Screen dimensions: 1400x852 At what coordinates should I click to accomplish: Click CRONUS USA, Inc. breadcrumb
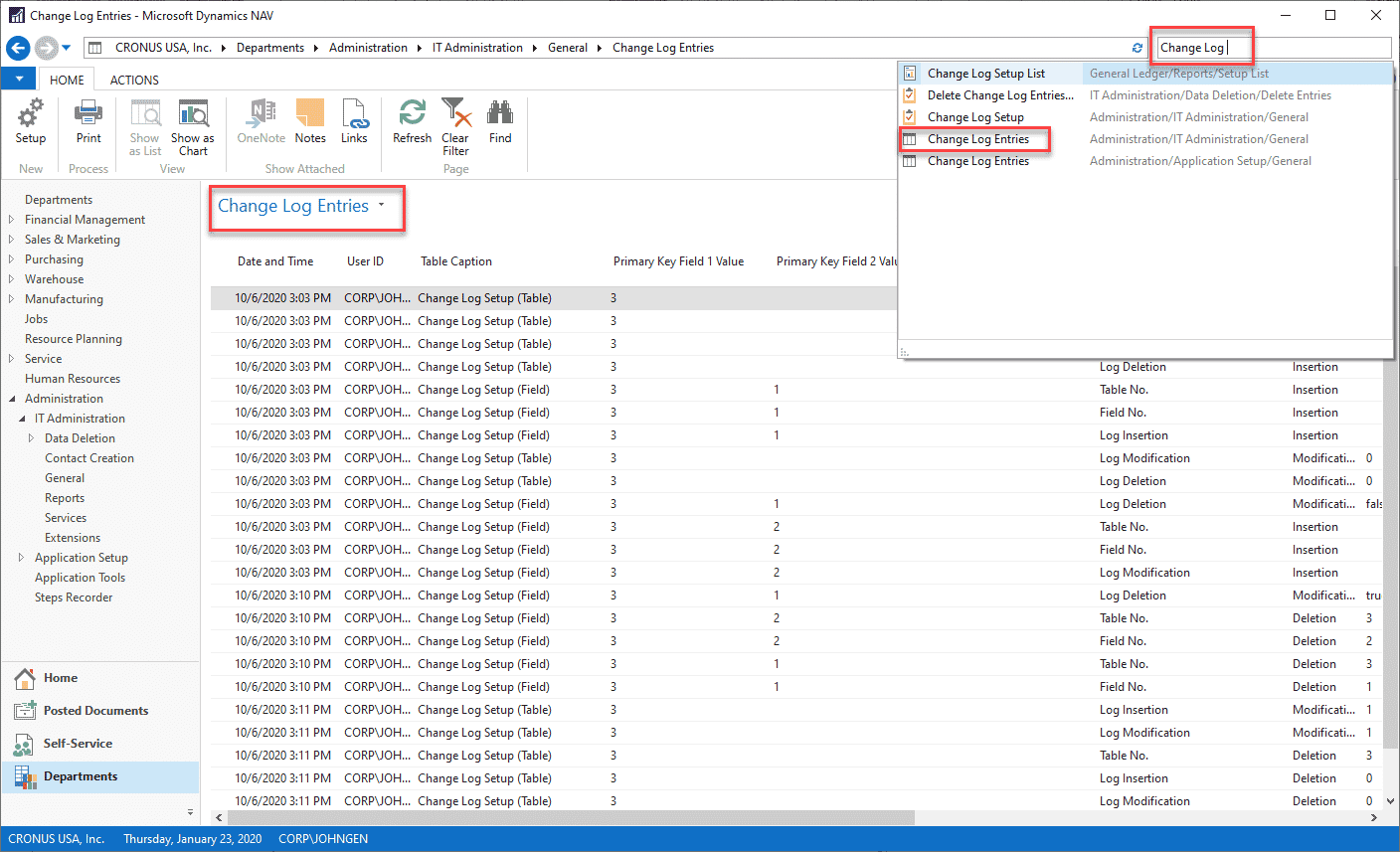click(x=163, y=48)
